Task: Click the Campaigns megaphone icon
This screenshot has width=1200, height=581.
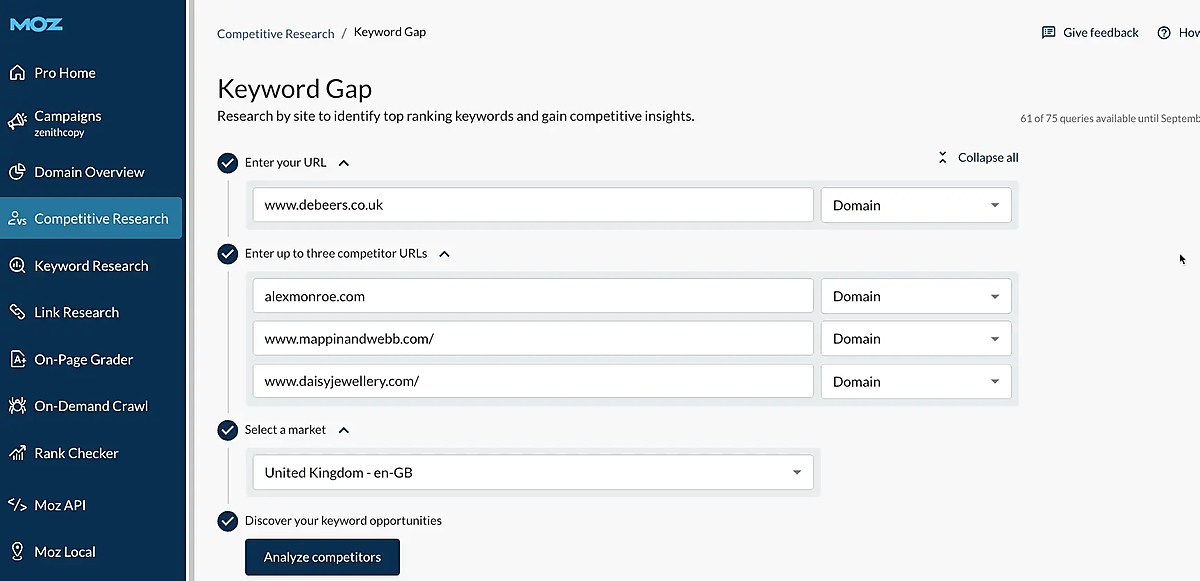Action: point(17,121)
